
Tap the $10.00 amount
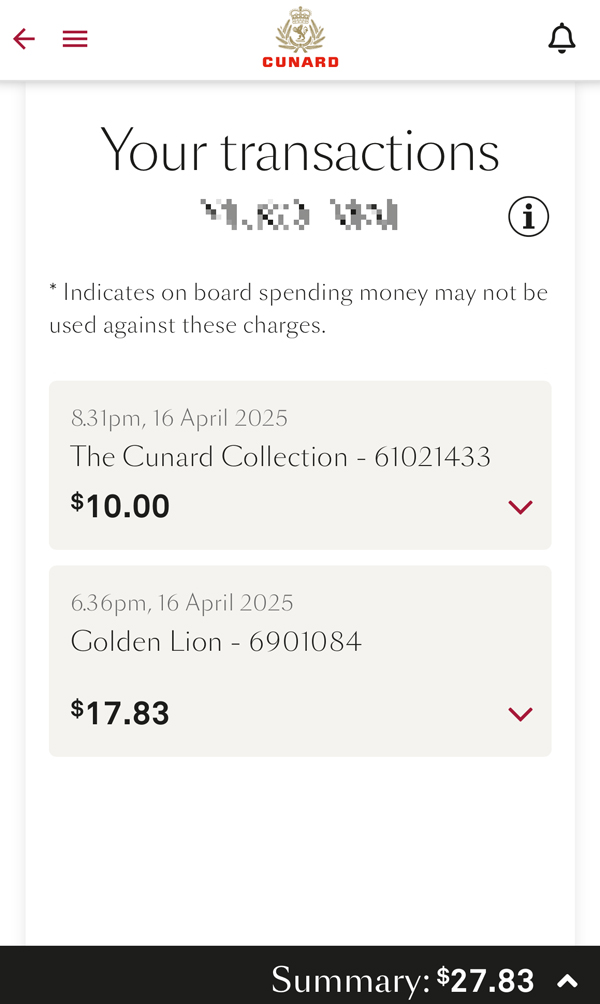click(120, 506)
